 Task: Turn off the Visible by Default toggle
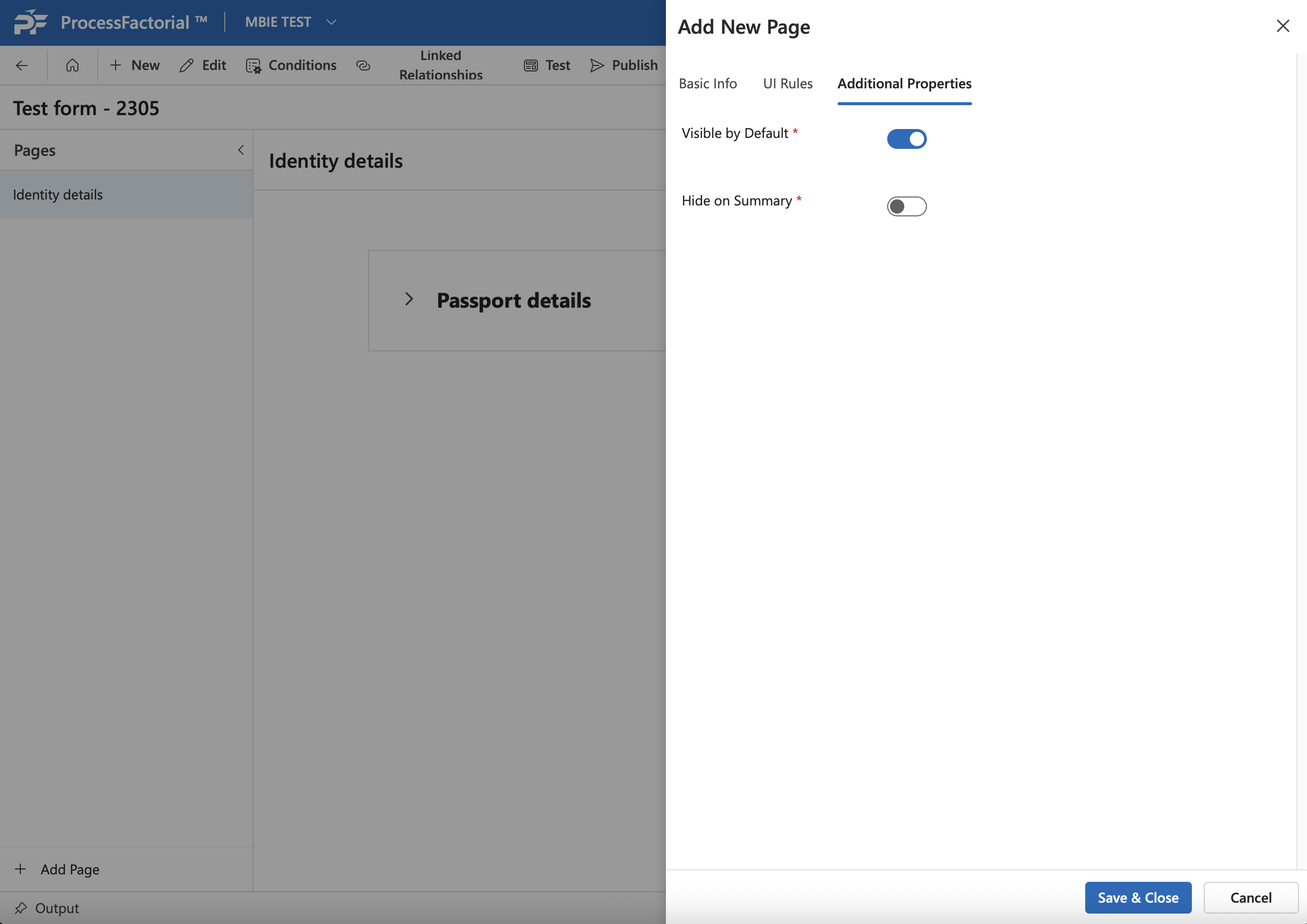point(906,139)
